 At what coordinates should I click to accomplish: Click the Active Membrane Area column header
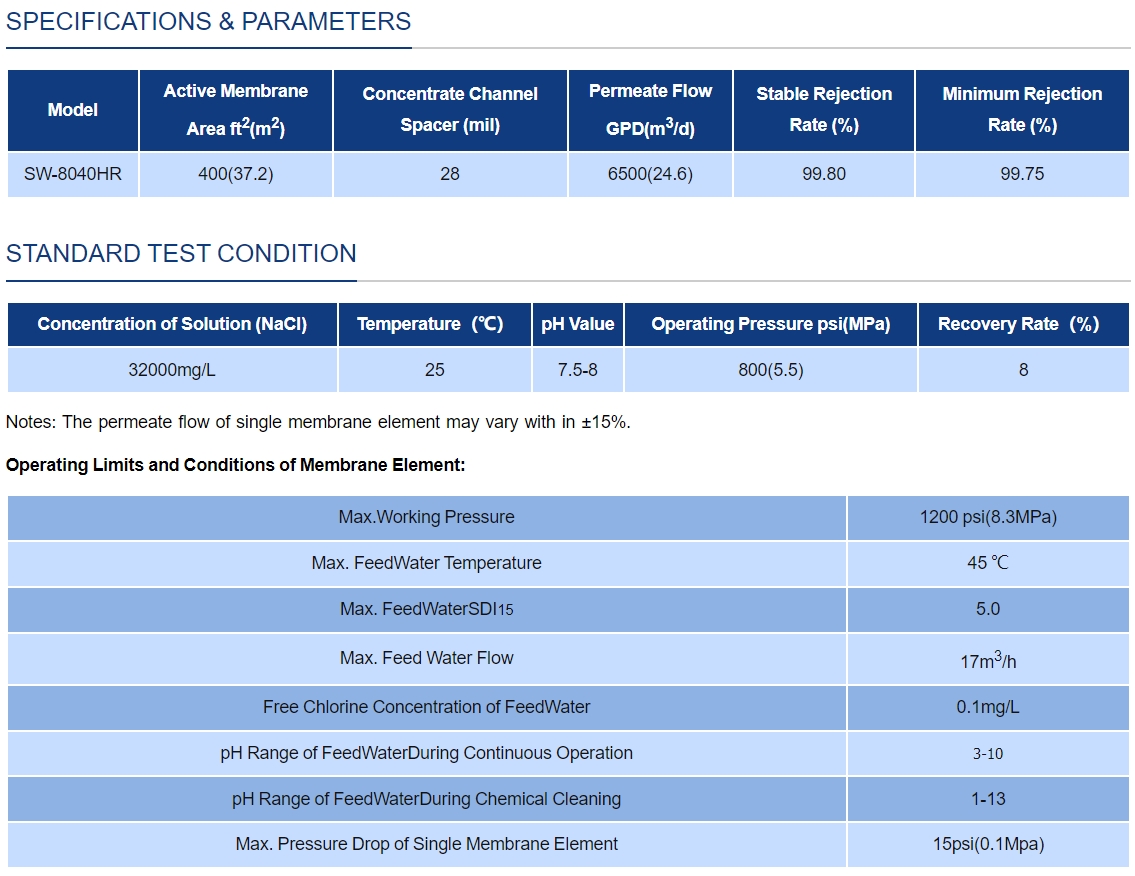(x=236, y=109)
